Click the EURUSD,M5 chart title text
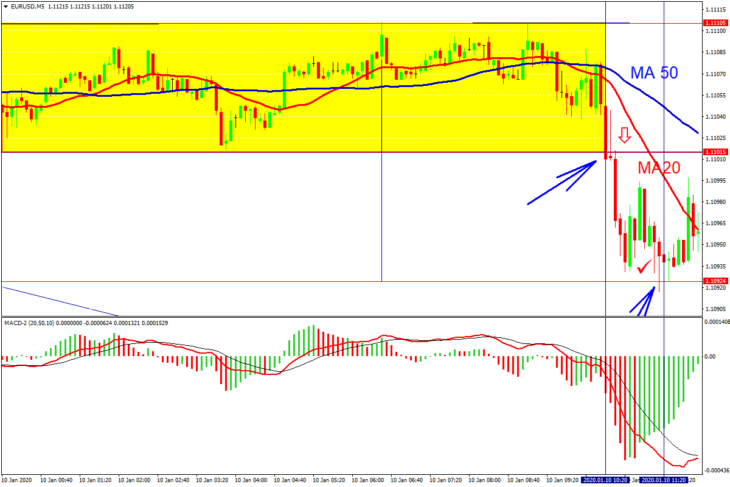730x487 pixels. (27, 7)
